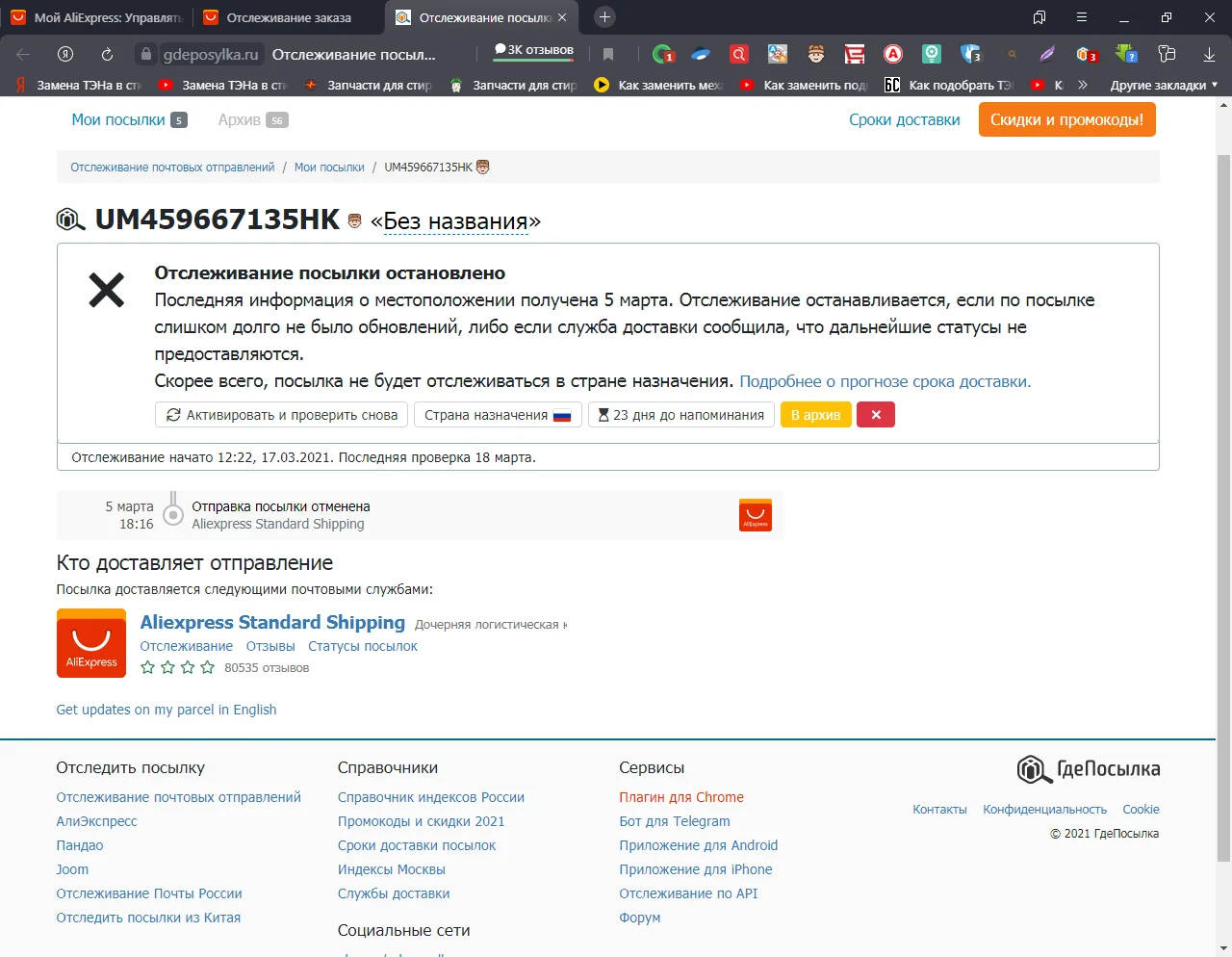Open the Как подобрать ТЭ bookmark

pos(949,85)
